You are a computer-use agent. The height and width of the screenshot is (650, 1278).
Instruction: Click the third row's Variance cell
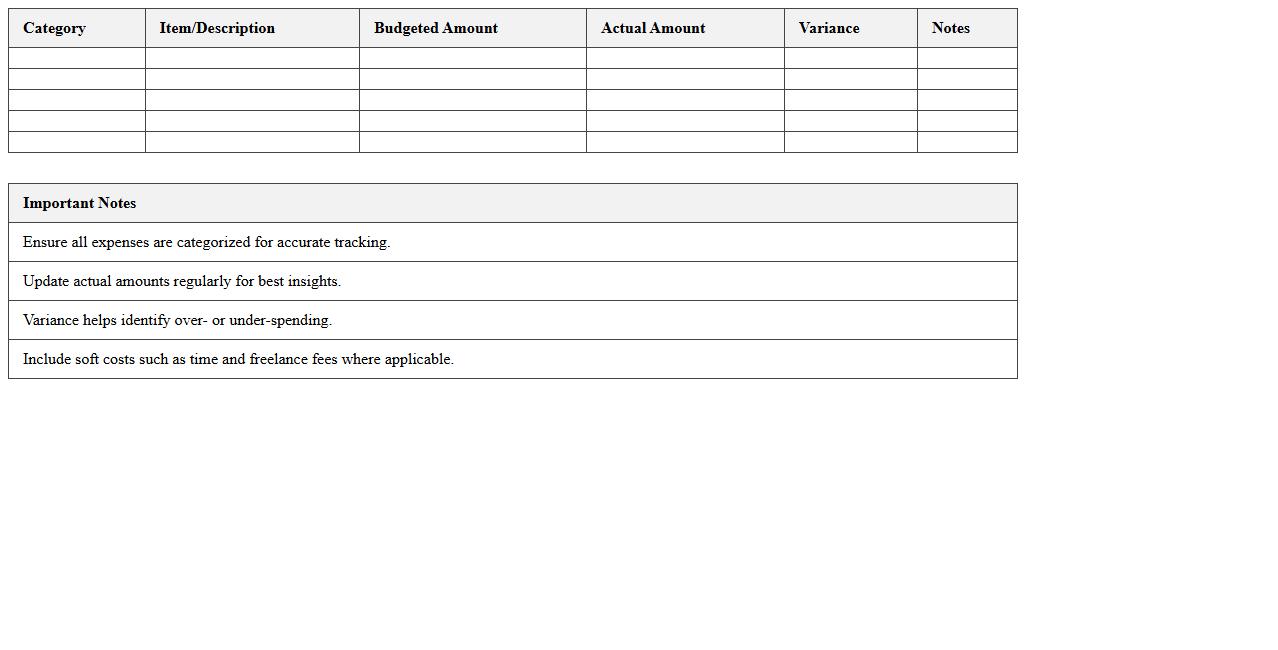click(850, 99)
